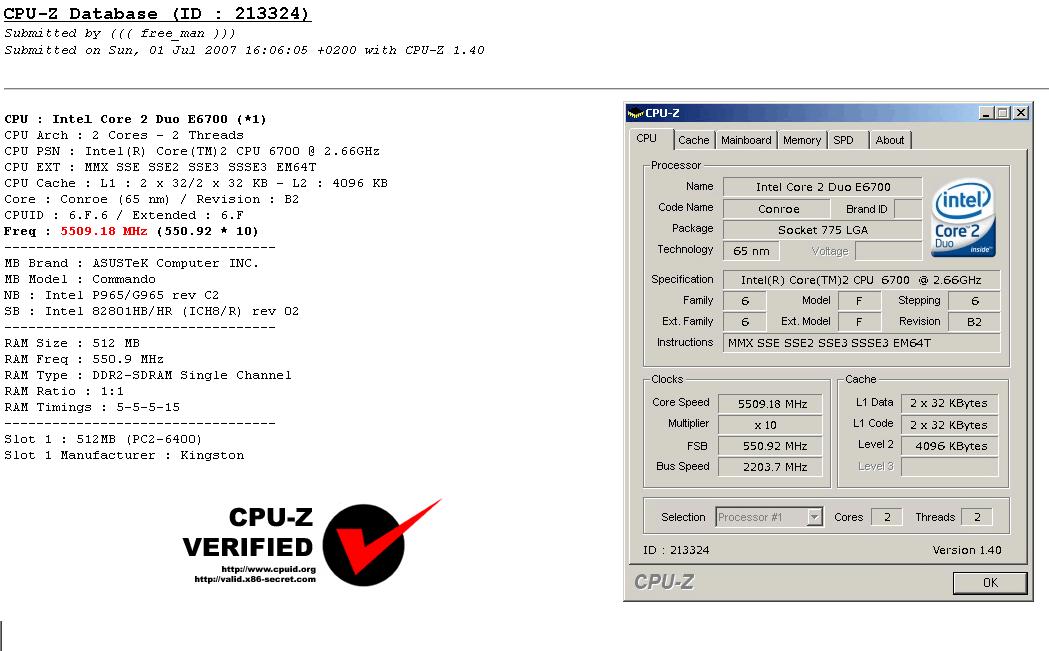Click L1 Data value 2 x 32 KBytes
Viewport: 1049px width, 651px height.
[x=949, y=403]
